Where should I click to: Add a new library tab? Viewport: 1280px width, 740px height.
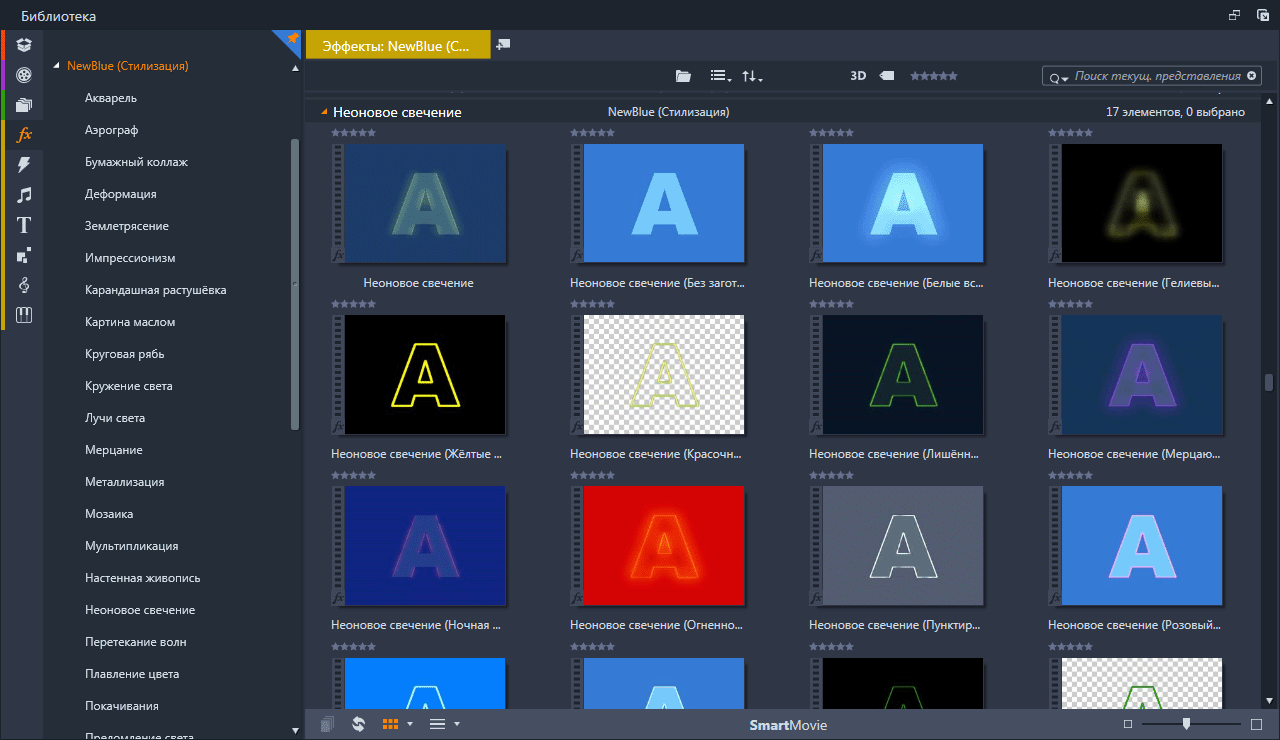click(503, 45)
